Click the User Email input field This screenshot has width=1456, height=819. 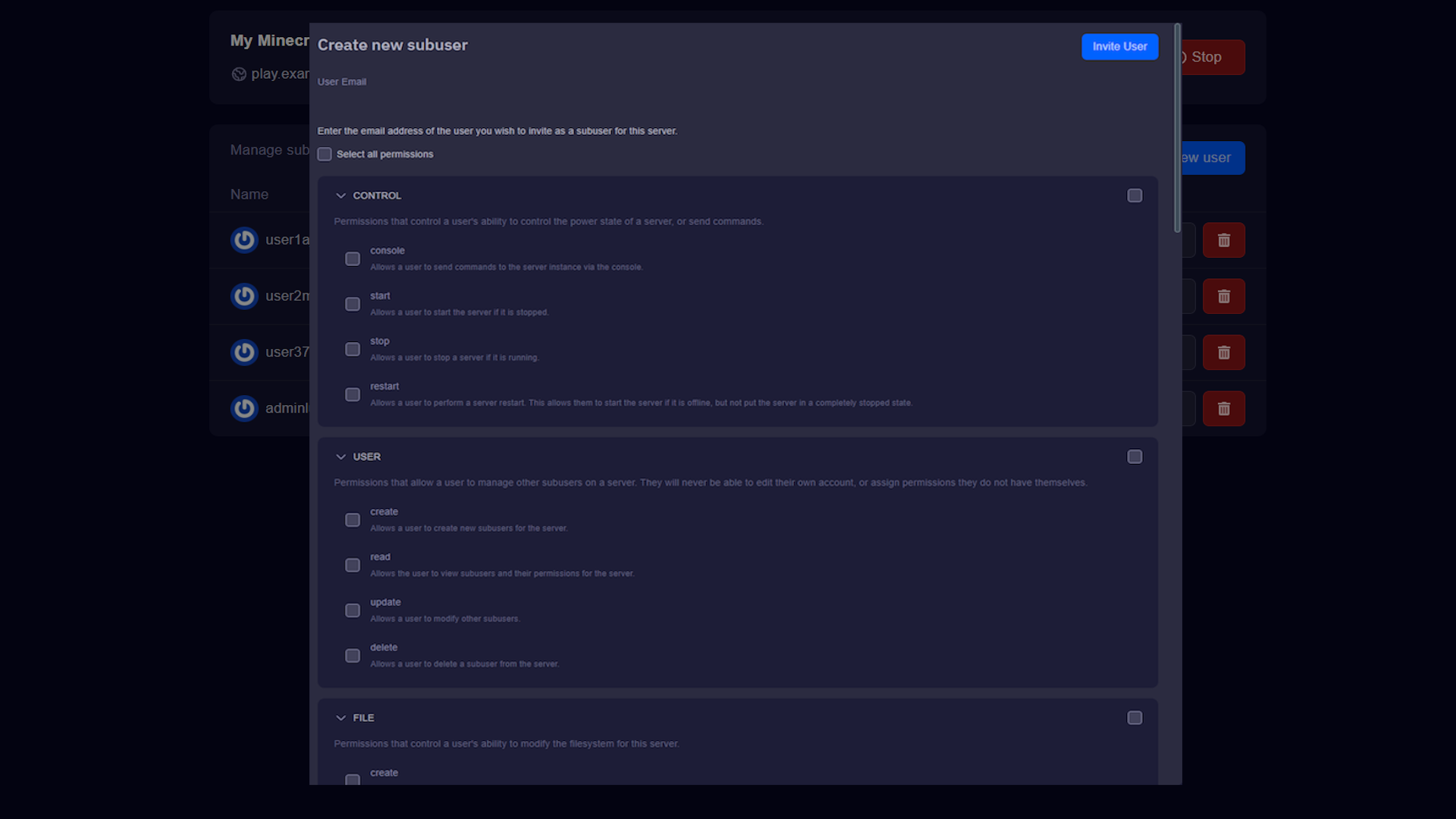coord(737,104)
